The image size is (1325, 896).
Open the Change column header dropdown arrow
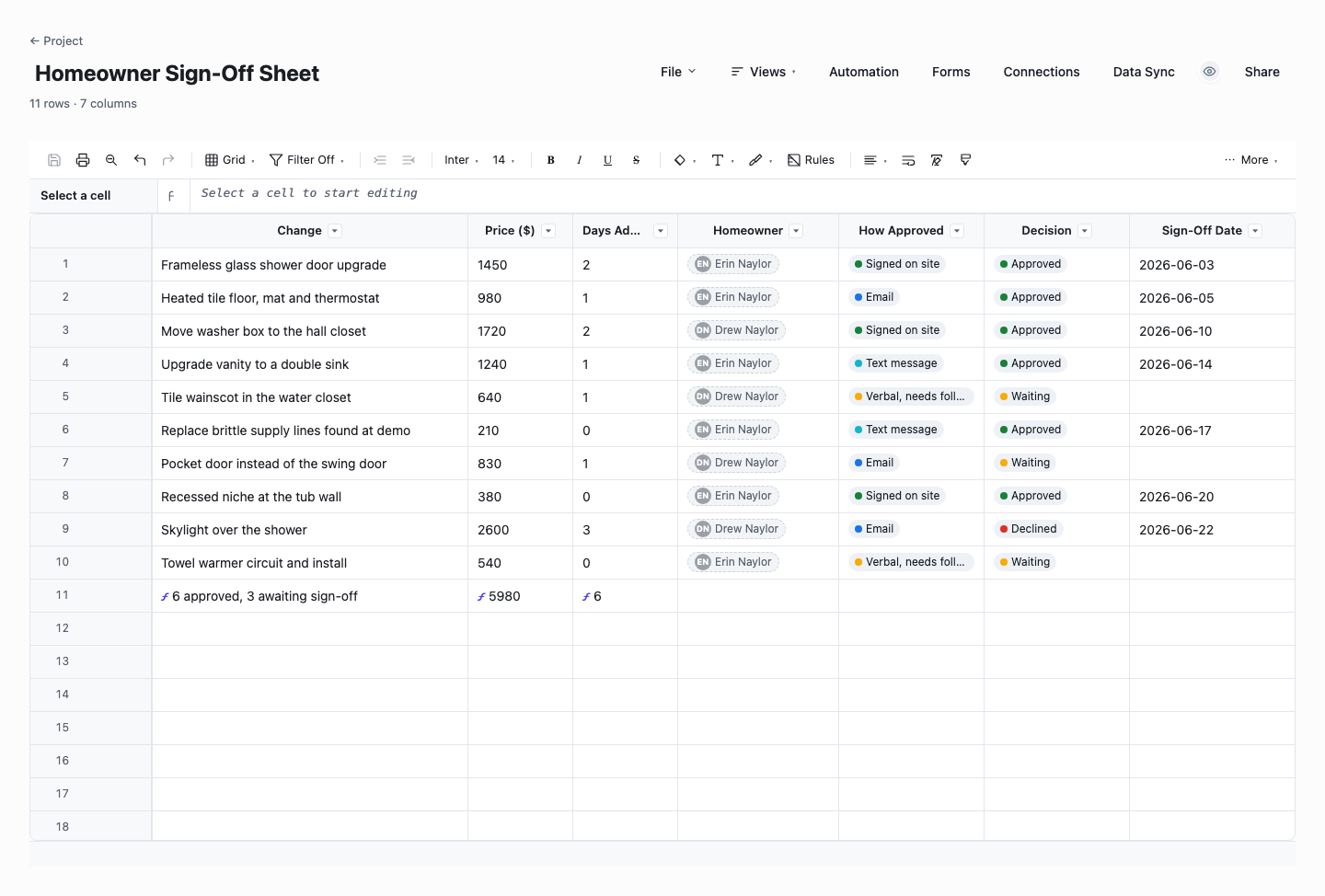335,231
